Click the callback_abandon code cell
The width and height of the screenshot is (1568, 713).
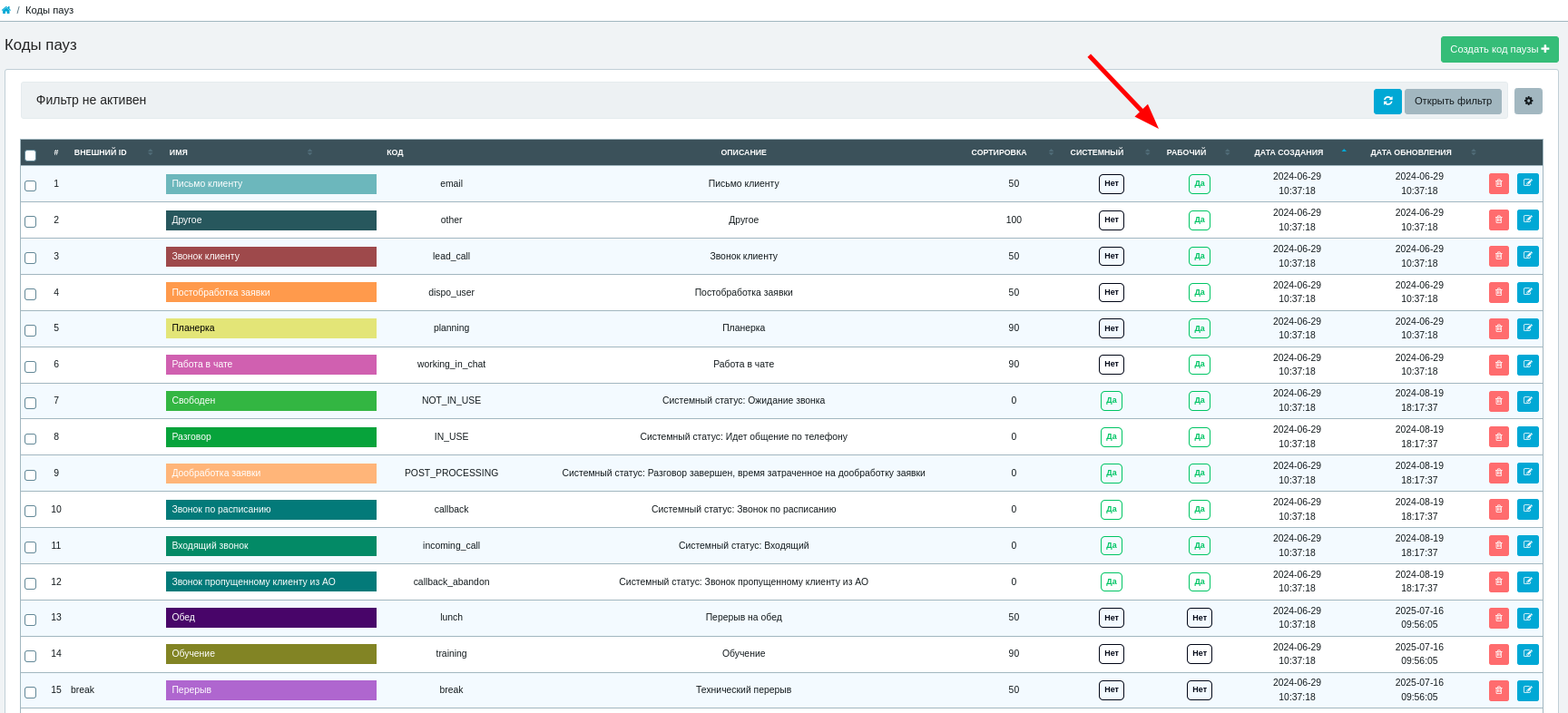pos(451,581)
